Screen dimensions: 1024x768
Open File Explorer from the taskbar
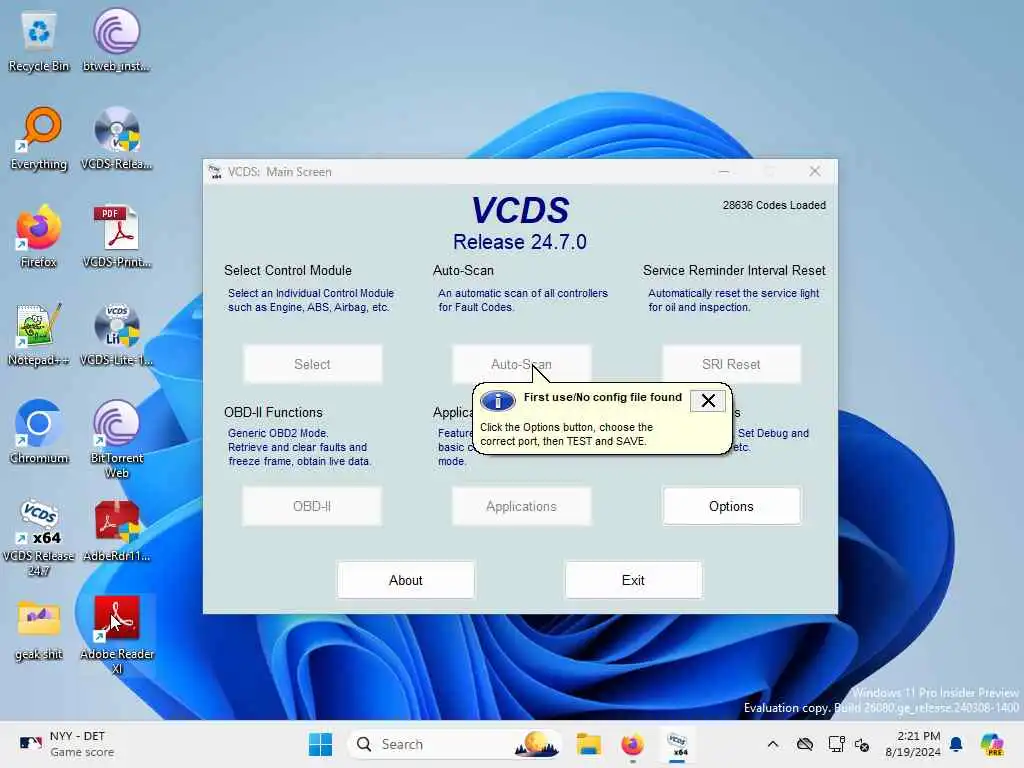(588, 744)
